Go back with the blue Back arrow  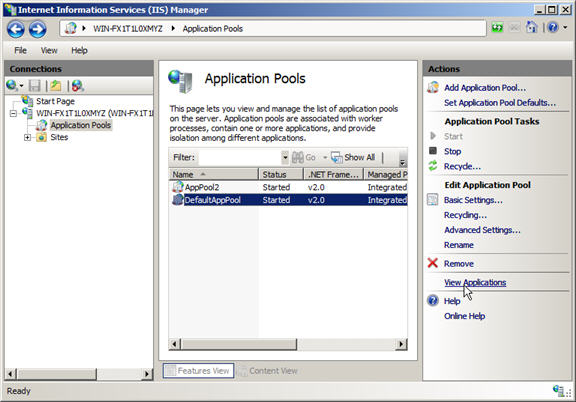(16, 29)
